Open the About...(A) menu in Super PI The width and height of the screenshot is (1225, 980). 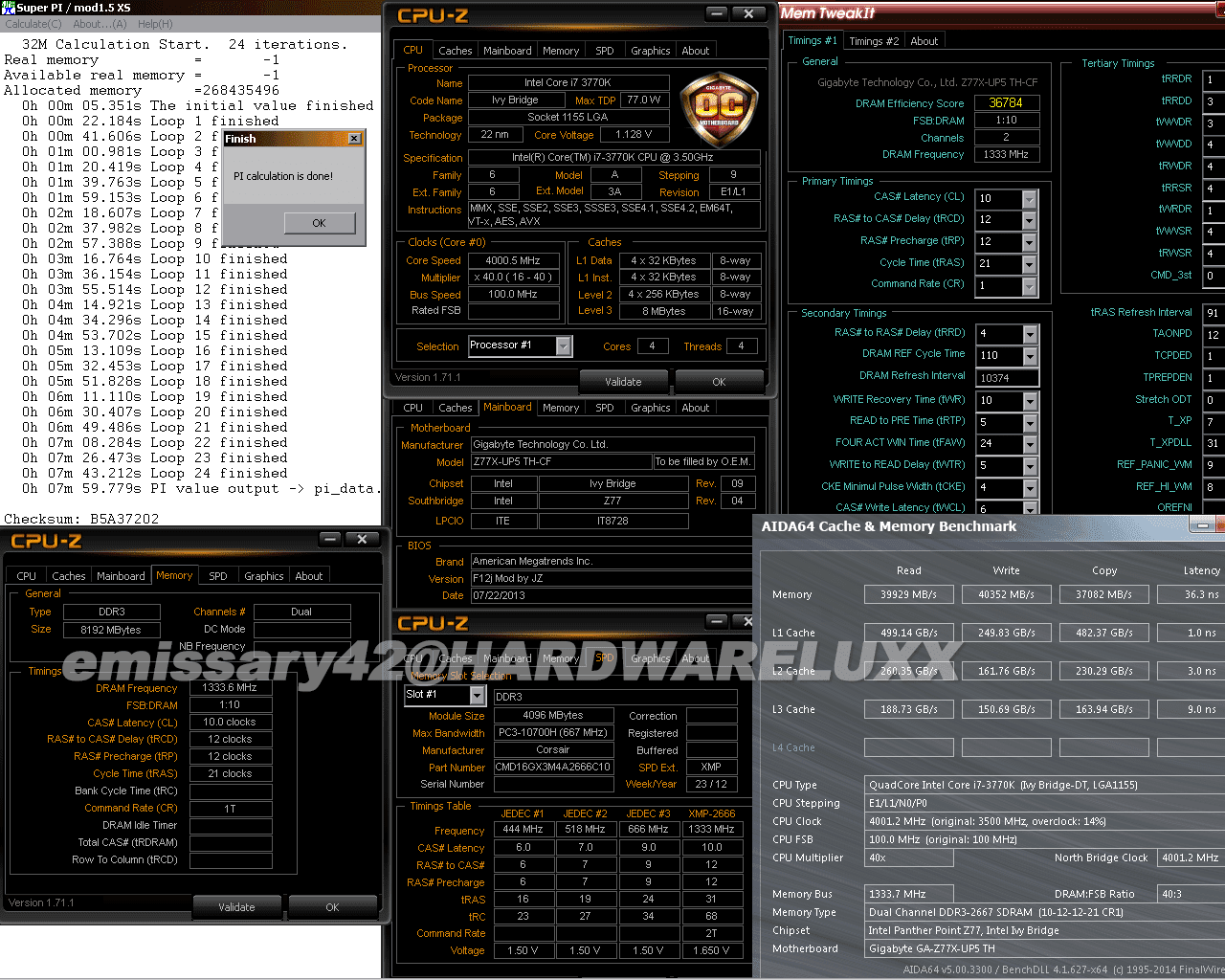click(100, 24)
